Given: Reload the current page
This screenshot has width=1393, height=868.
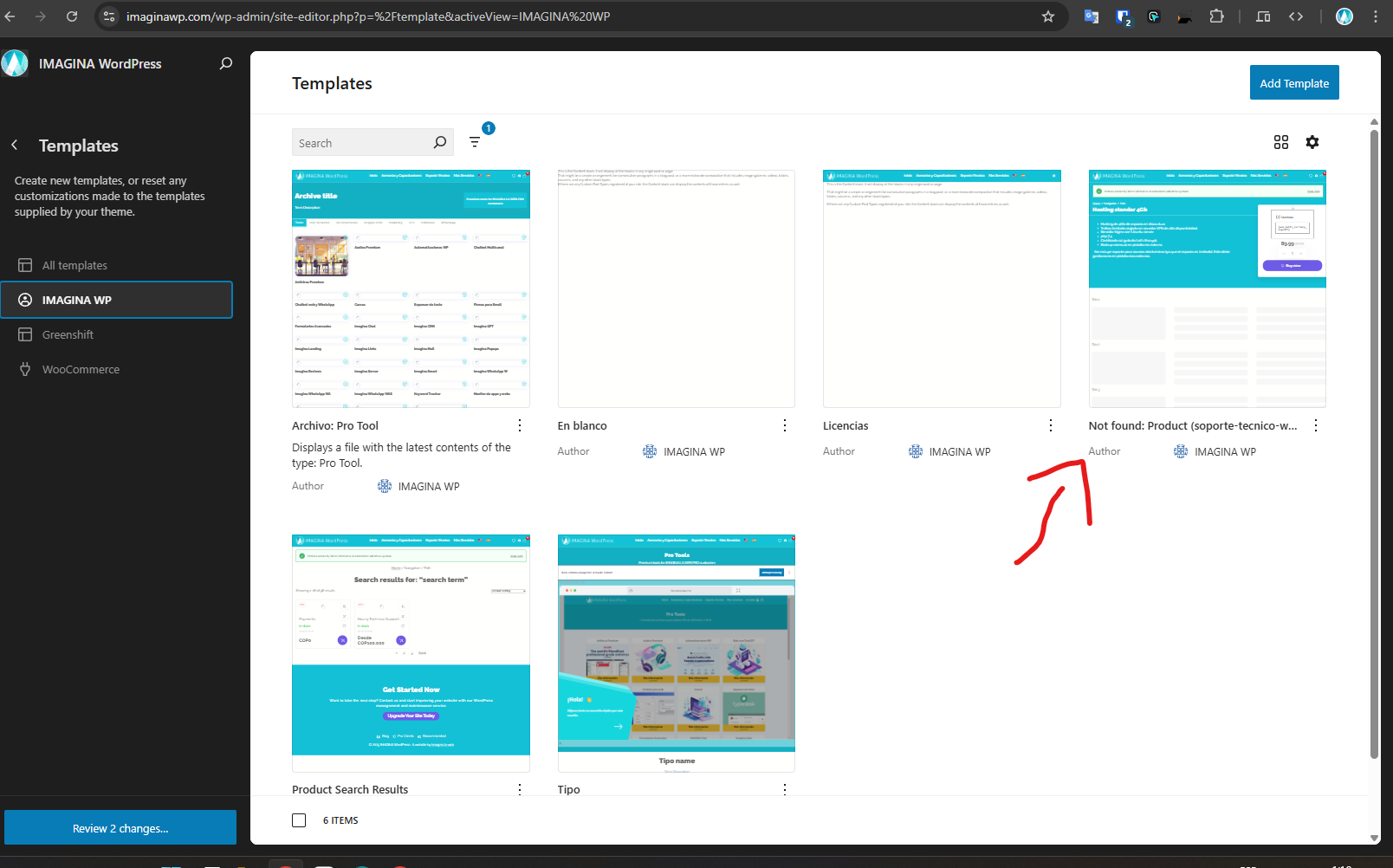Looking at the screenshot, I should (72, 16).
